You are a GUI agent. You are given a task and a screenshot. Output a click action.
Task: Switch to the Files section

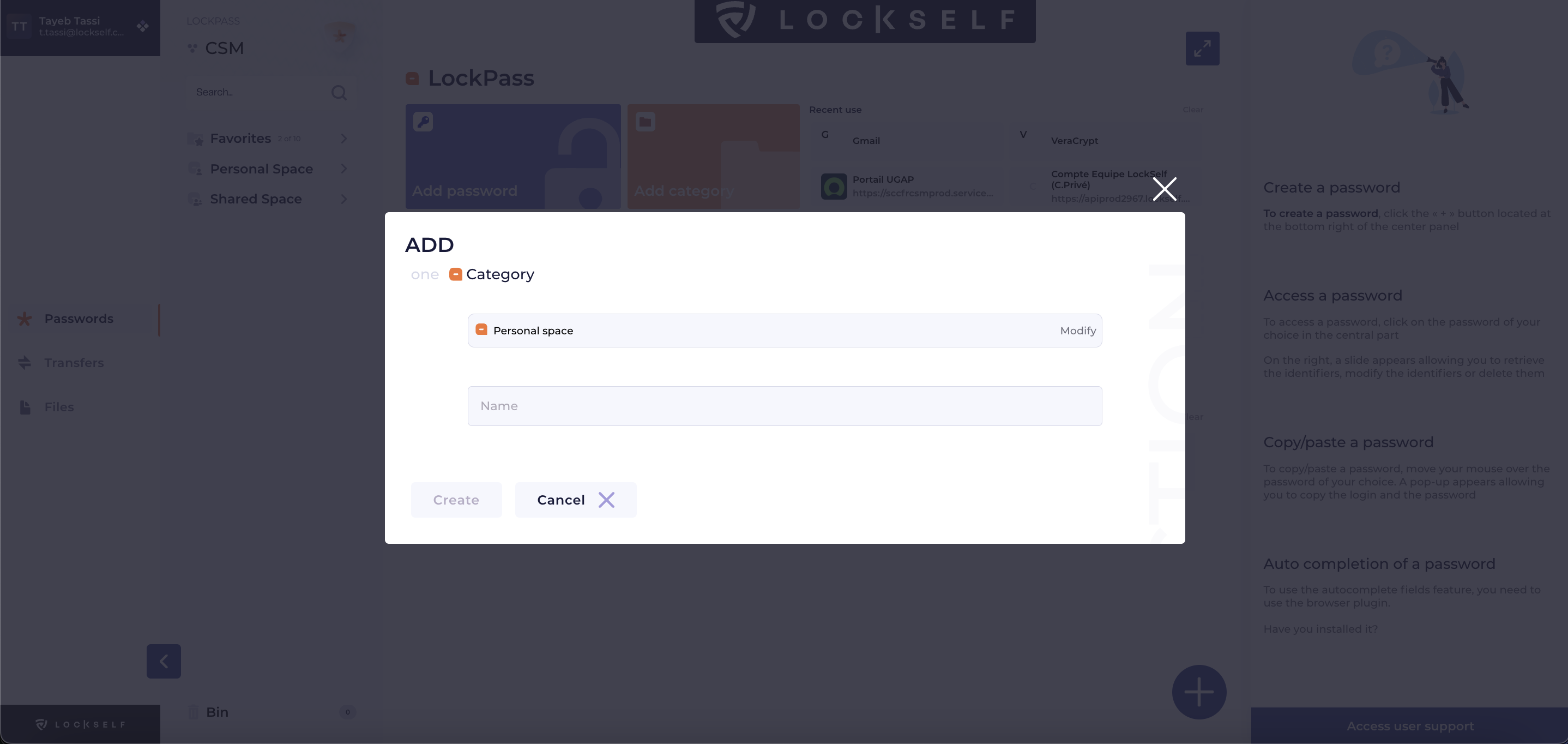point(58,407)
